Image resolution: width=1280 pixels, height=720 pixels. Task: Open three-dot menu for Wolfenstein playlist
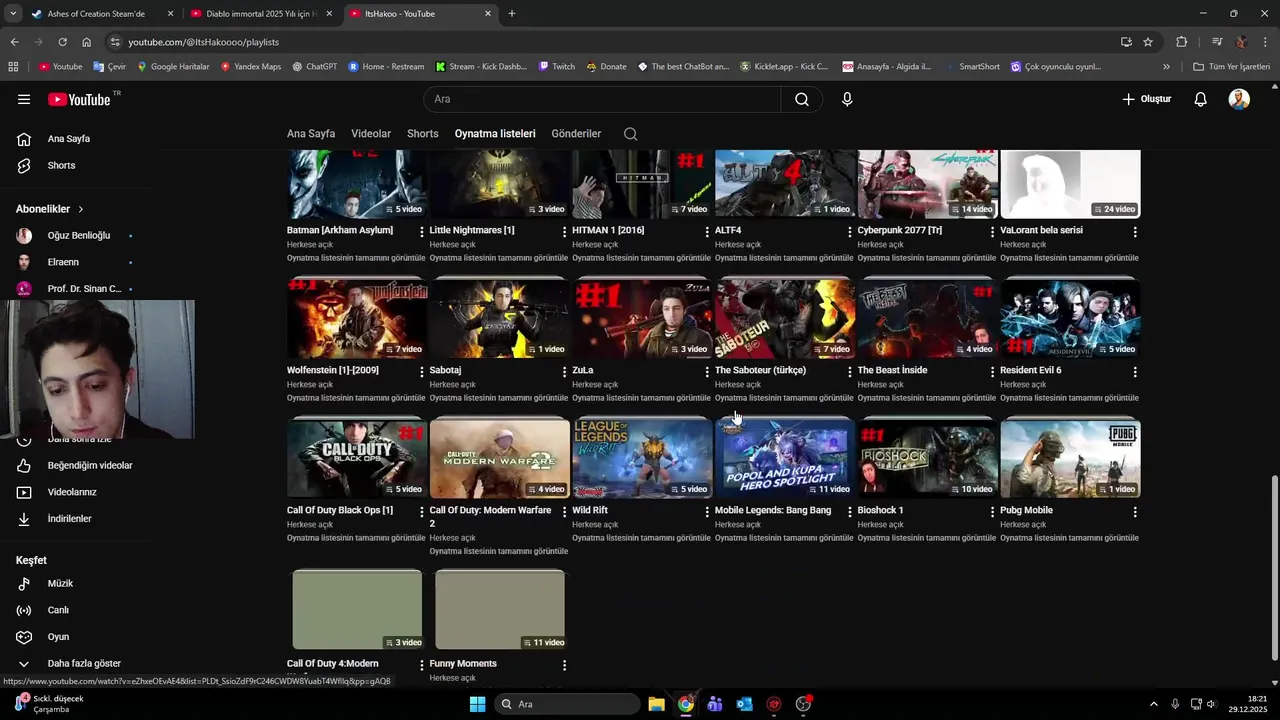pyautogui.click(x=422, y=371)
